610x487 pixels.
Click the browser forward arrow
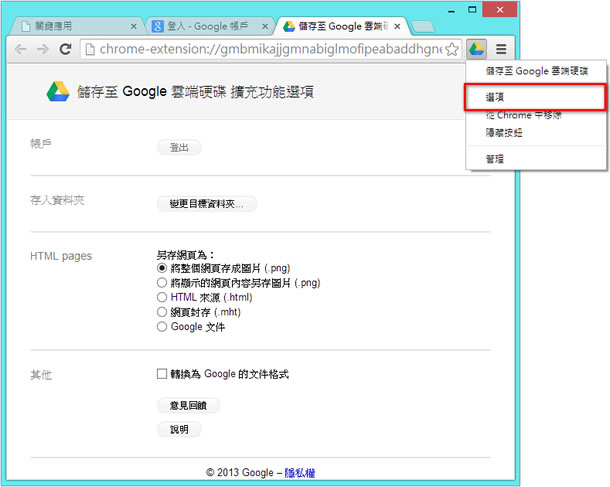coord(43,48)
